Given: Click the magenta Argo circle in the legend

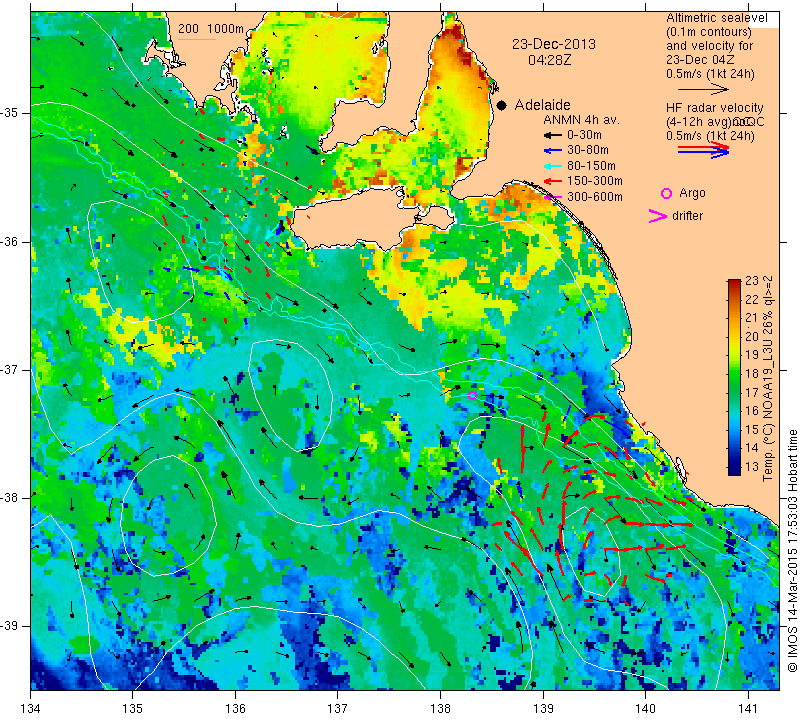Looking at the screenshot, I should 666,193.
